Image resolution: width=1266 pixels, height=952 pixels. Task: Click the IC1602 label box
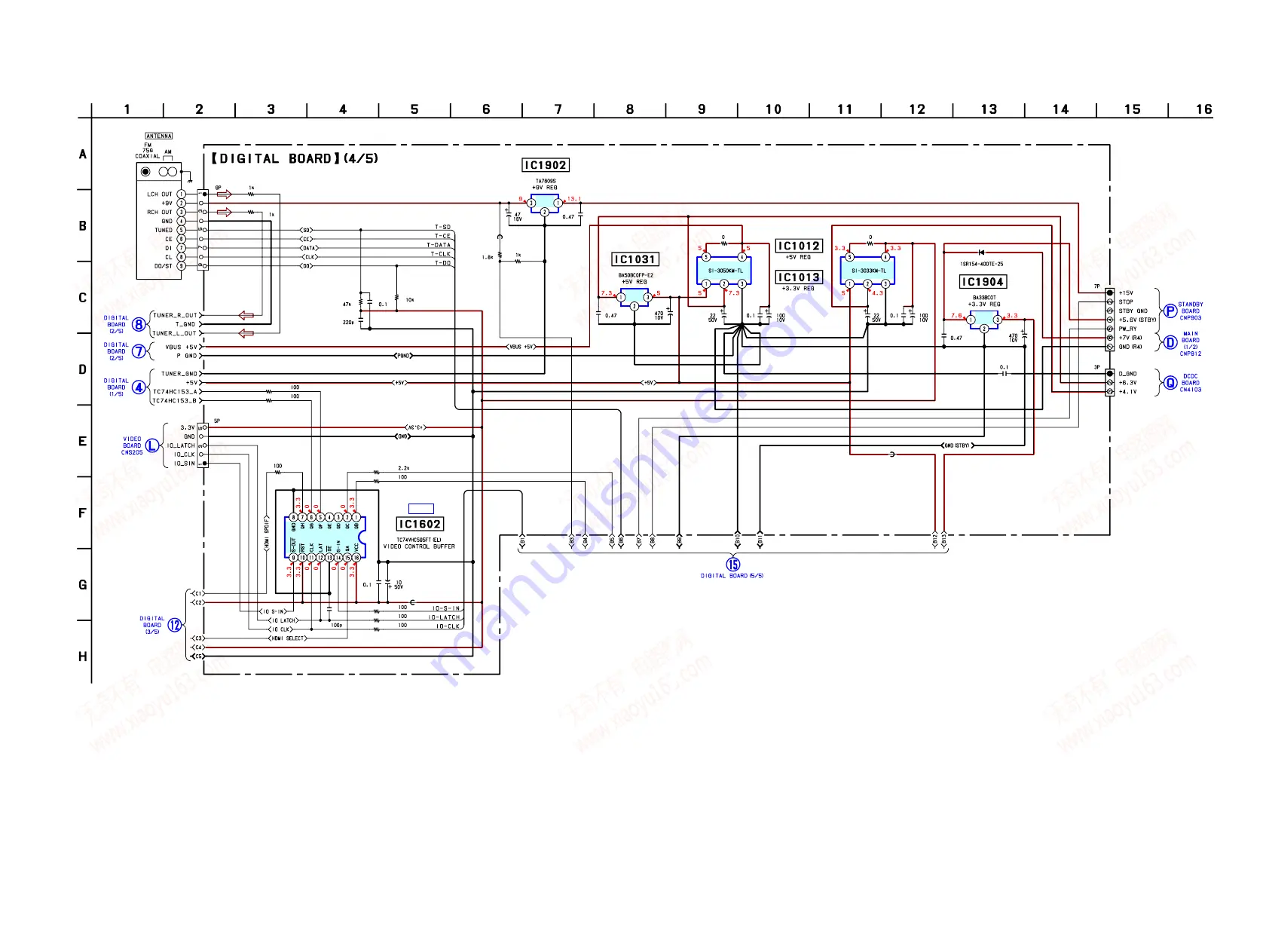[x=420, y=524]
